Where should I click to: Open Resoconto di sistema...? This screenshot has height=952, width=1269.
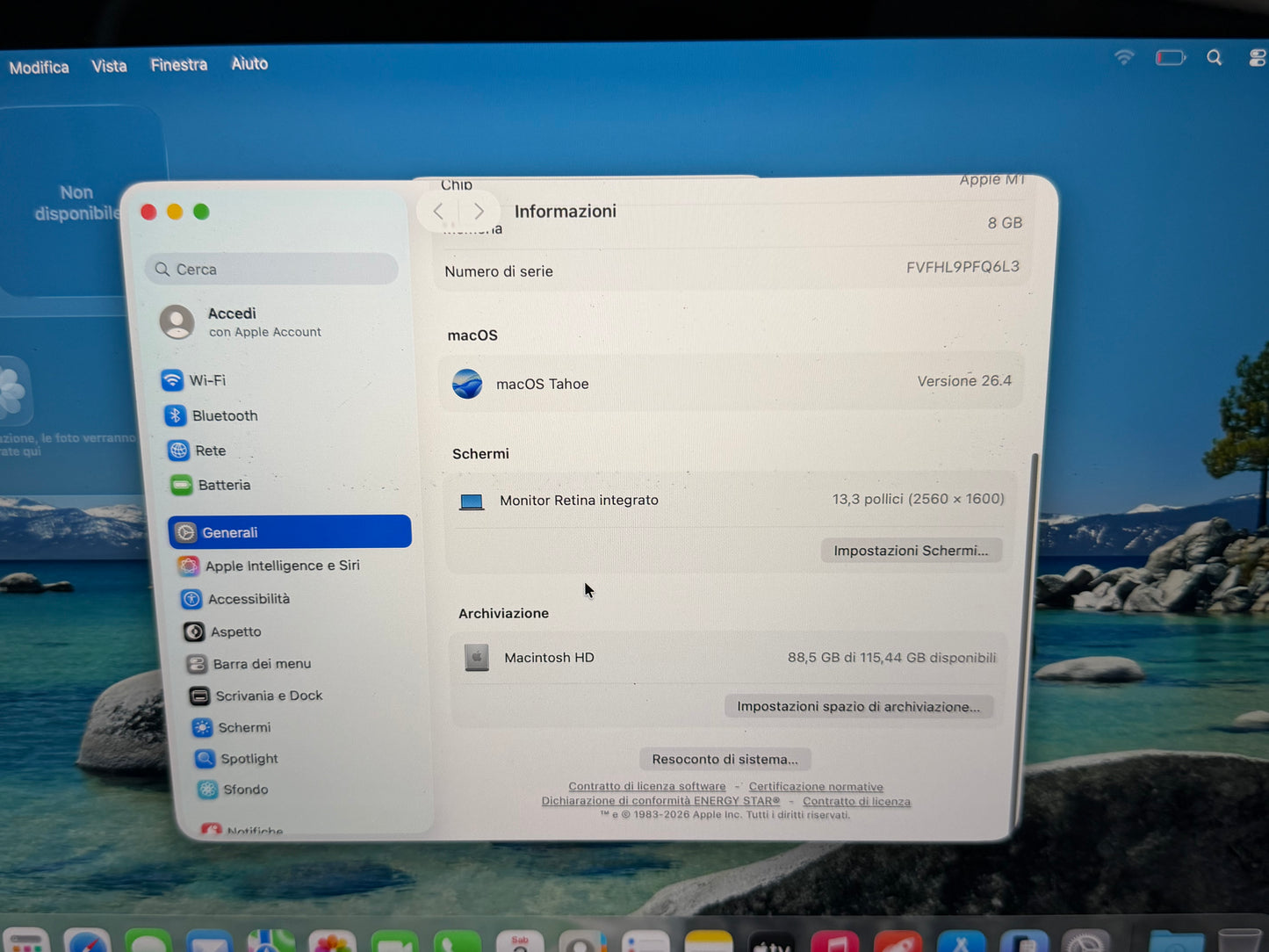(x=725, y=760)
